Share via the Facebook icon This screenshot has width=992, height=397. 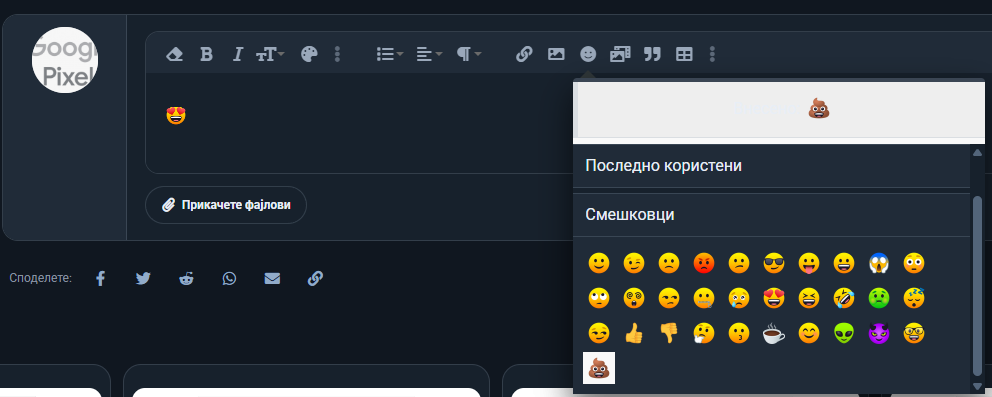pos(101,278)
